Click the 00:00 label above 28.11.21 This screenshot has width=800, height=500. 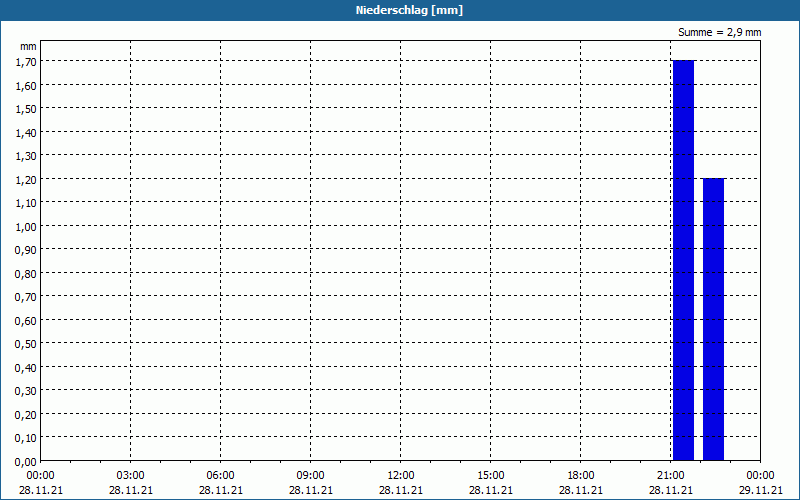40,476
